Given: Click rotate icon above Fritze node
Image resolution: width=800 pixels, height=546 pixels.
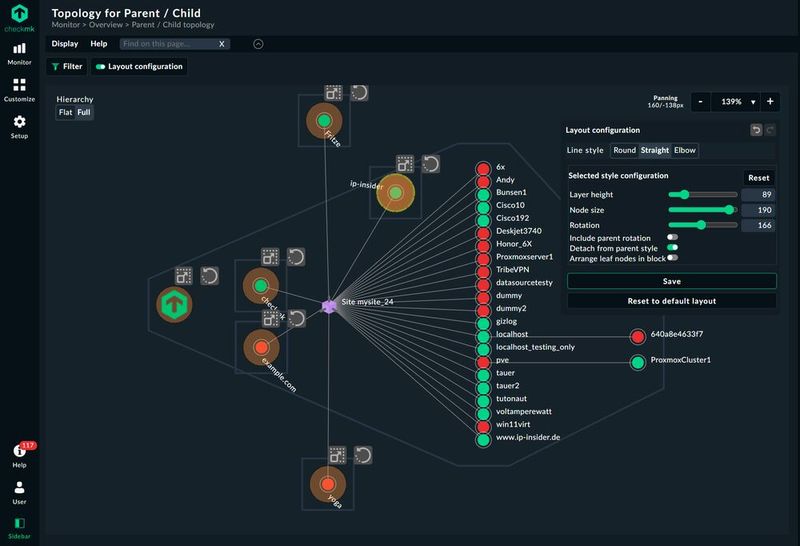Looking at the screenshot, I should click(359, 92).
